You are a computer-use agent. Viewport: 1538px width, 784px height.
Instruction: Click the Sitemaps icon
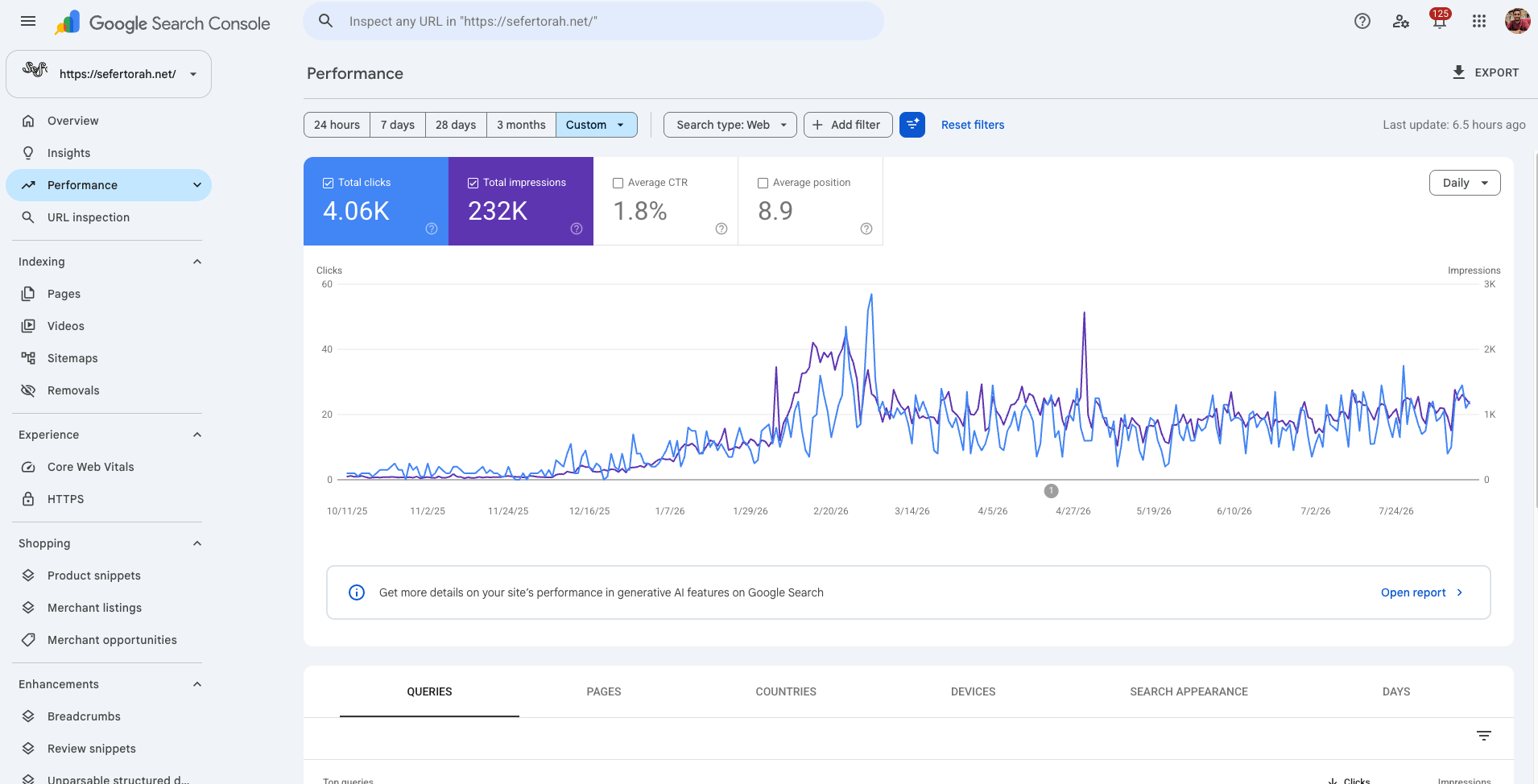[x=28, y=358]
